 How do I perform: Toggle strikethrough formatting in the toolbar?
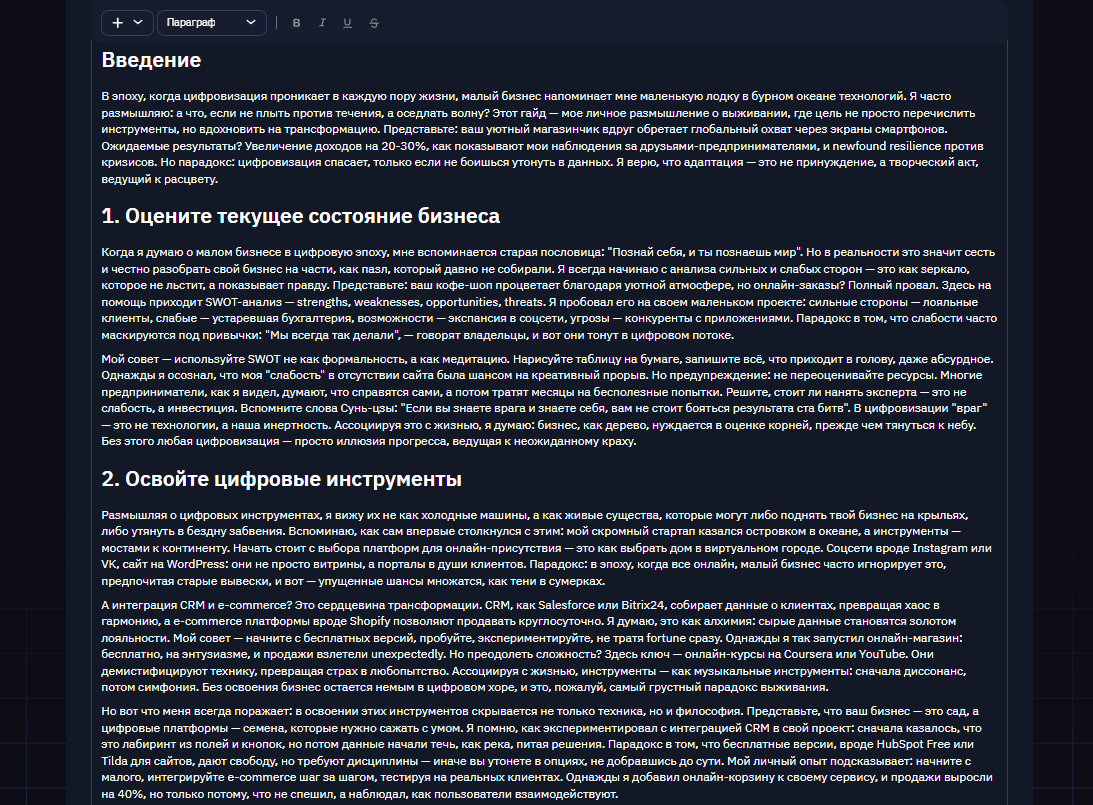click(x=372, y=21)
